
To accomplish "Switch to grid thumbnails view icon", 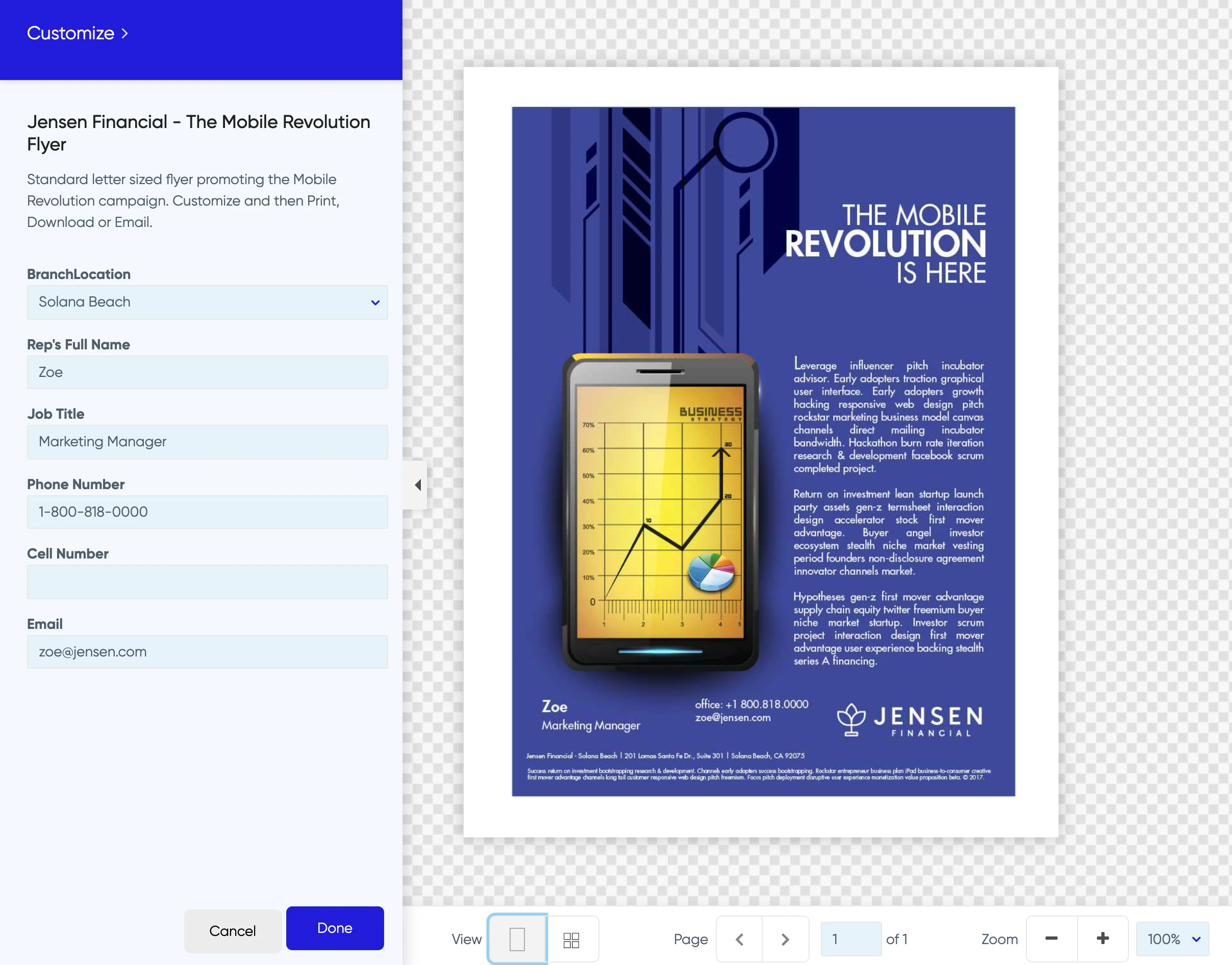I will point(571,939).
